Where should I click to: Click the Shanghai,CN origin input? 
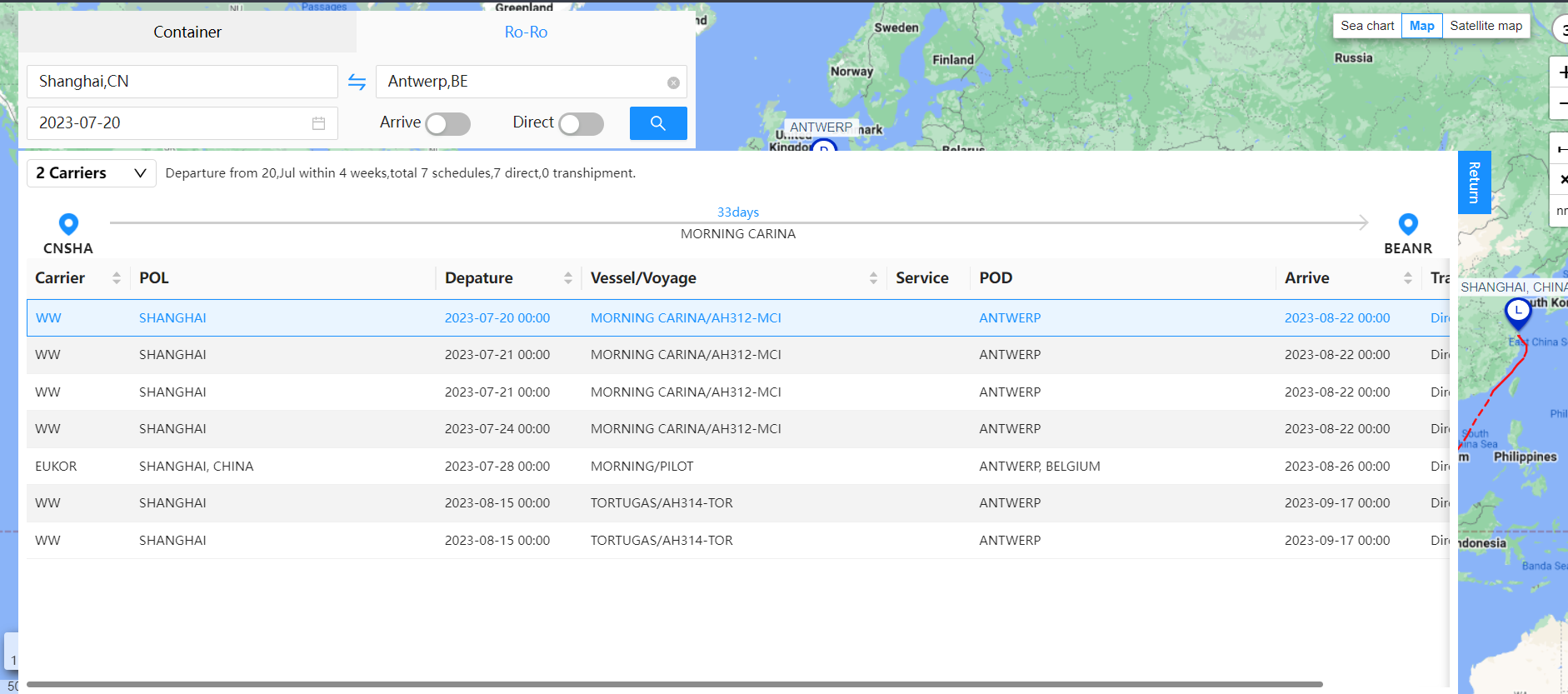pos(182,82)
